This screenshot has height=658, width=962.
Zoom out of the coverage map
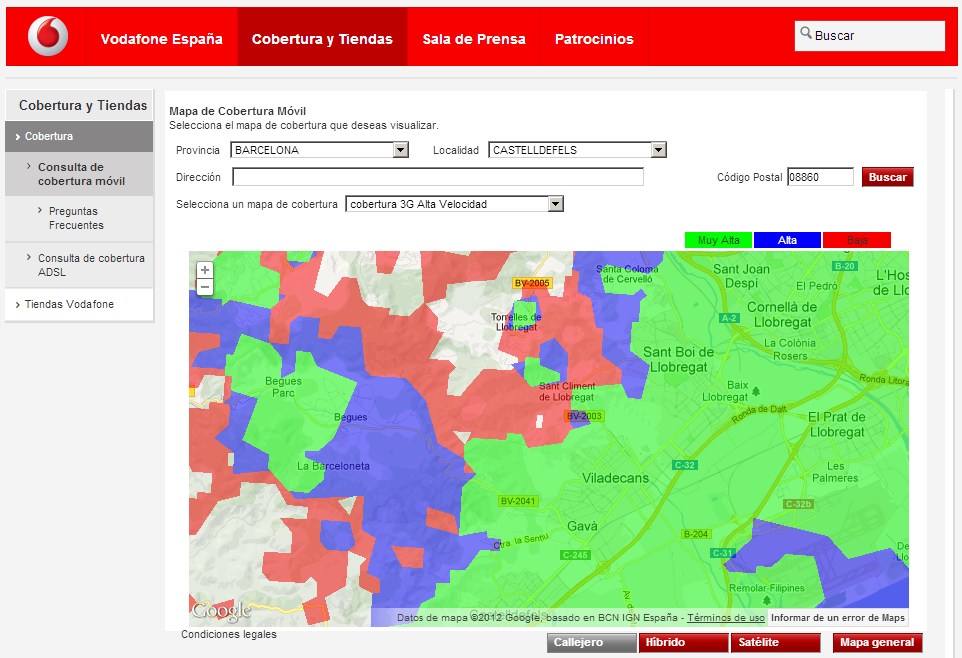[205, 287]
